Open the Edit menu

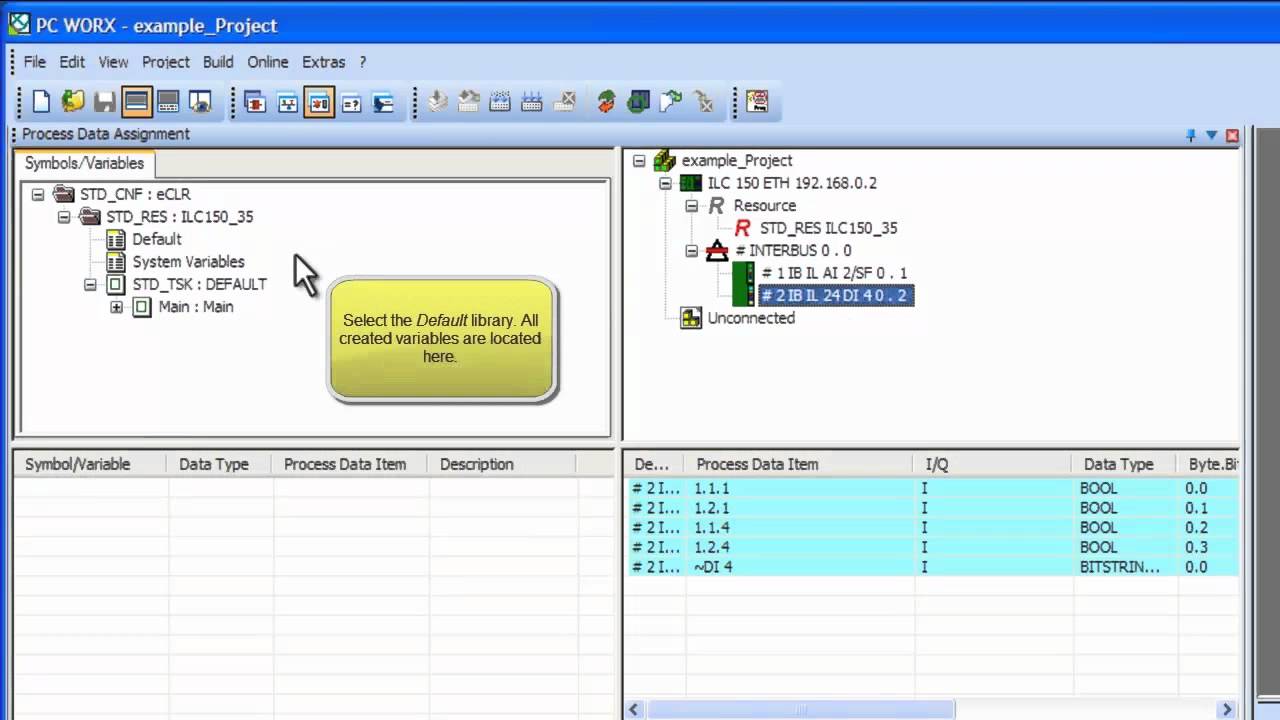click(x=72, y=62)
